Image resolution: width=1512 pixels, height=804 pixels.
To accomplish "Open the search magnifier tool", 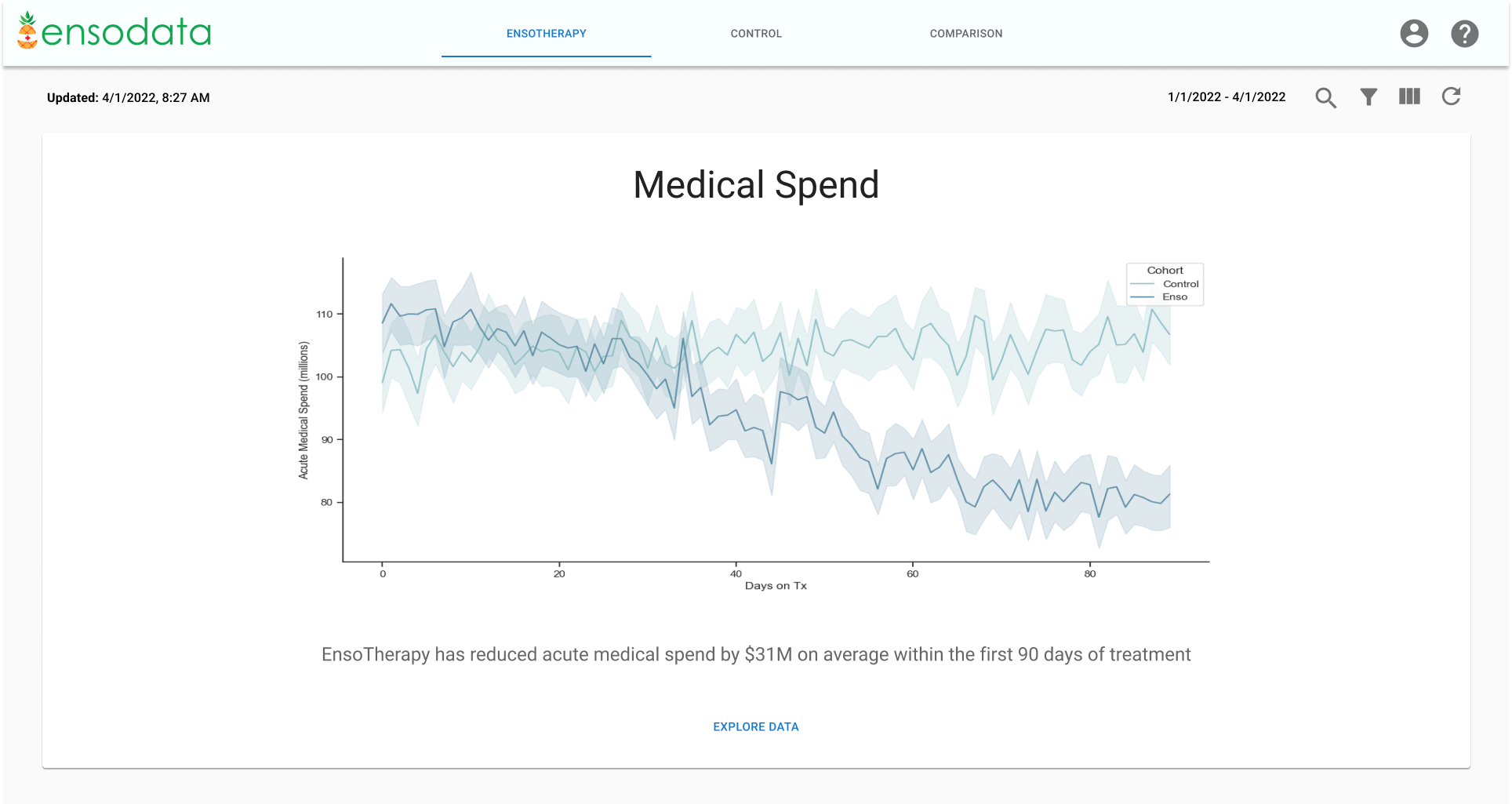I will click(1325, 97).
